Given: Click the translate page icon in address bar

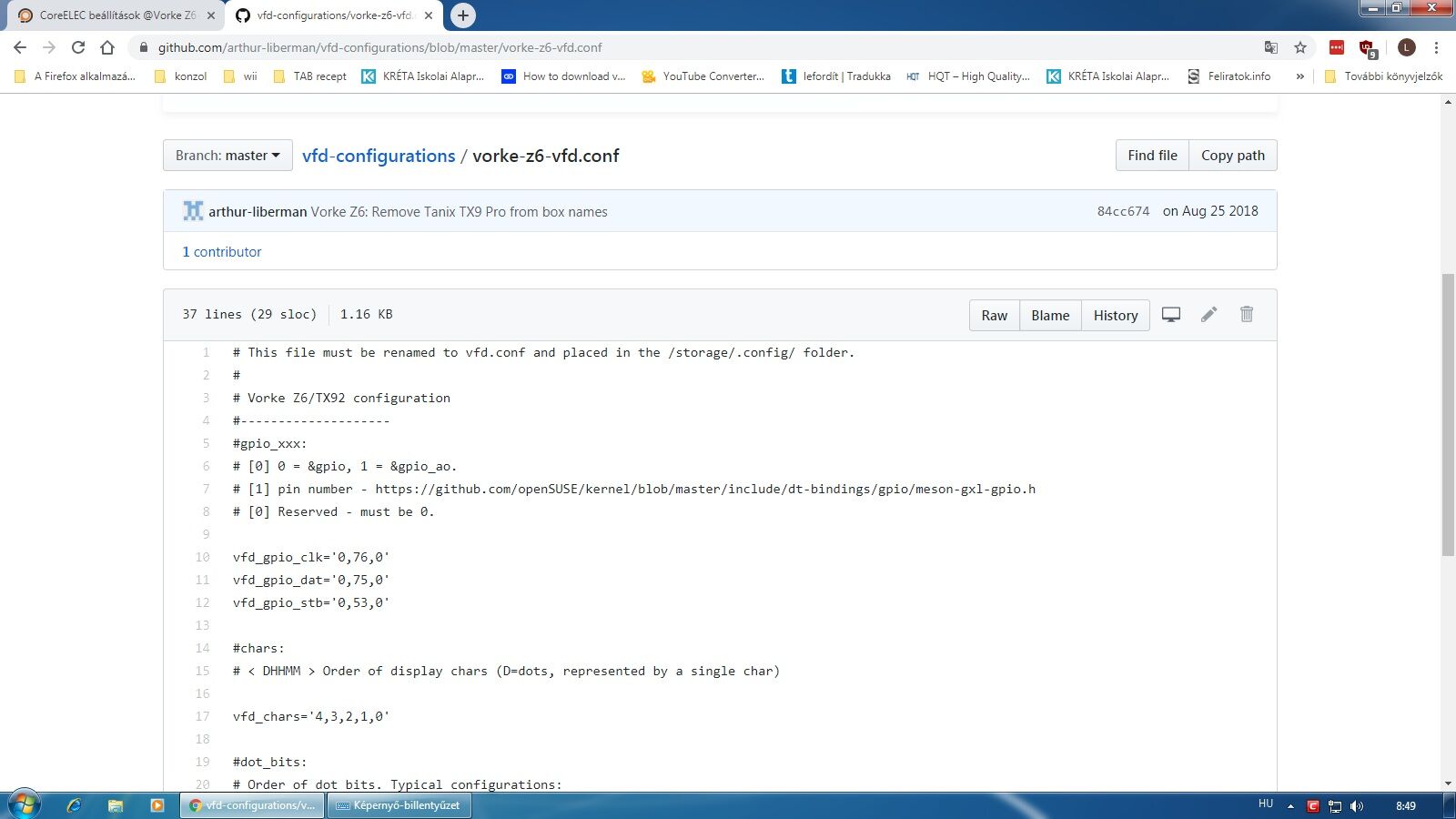Looking at the screenshot, I should coord(1271,47).
